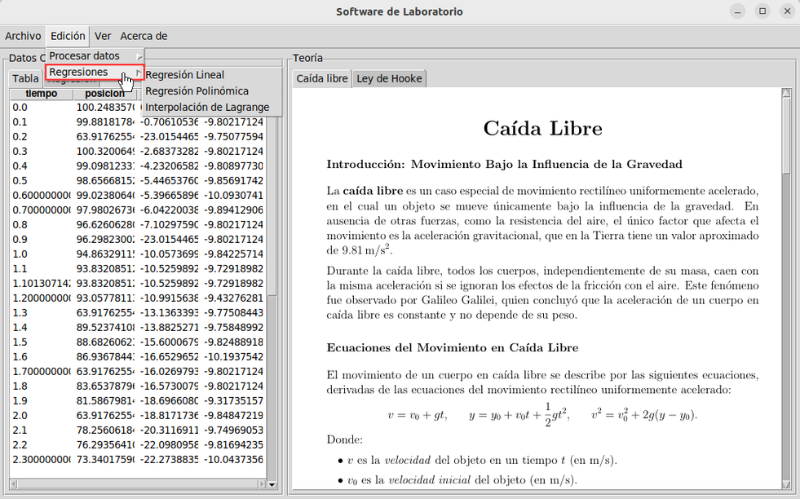Click acceleration value -9.31735157
The image size is (800, 500).
point(234,402)
